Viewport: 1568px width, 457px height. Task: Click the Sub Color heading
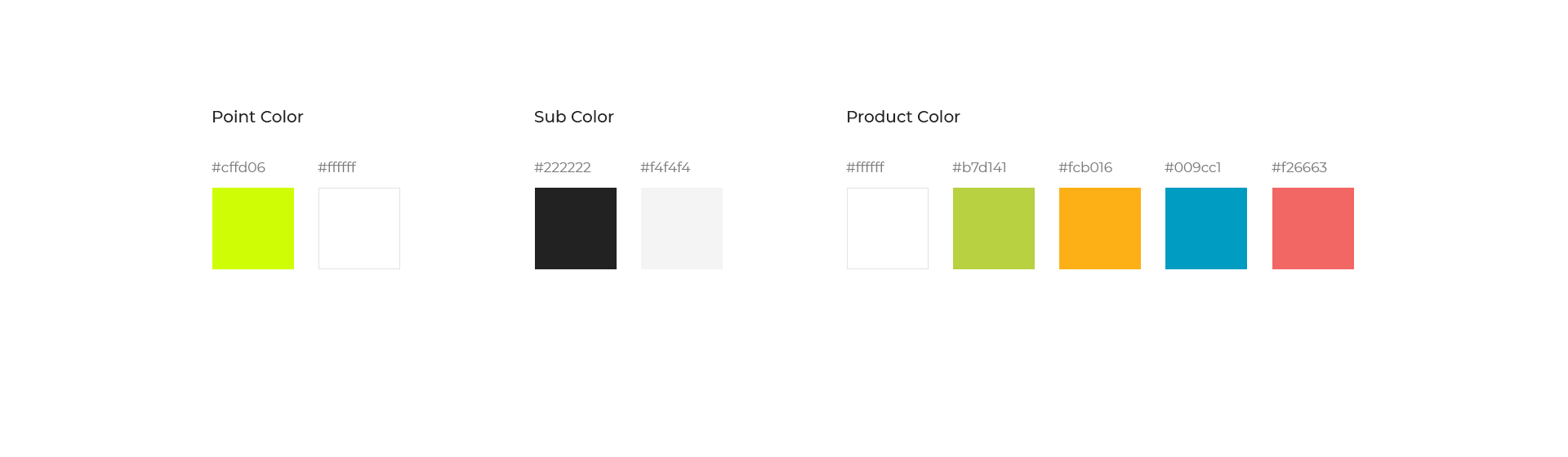pyautogui.click(x=574, y=117)
